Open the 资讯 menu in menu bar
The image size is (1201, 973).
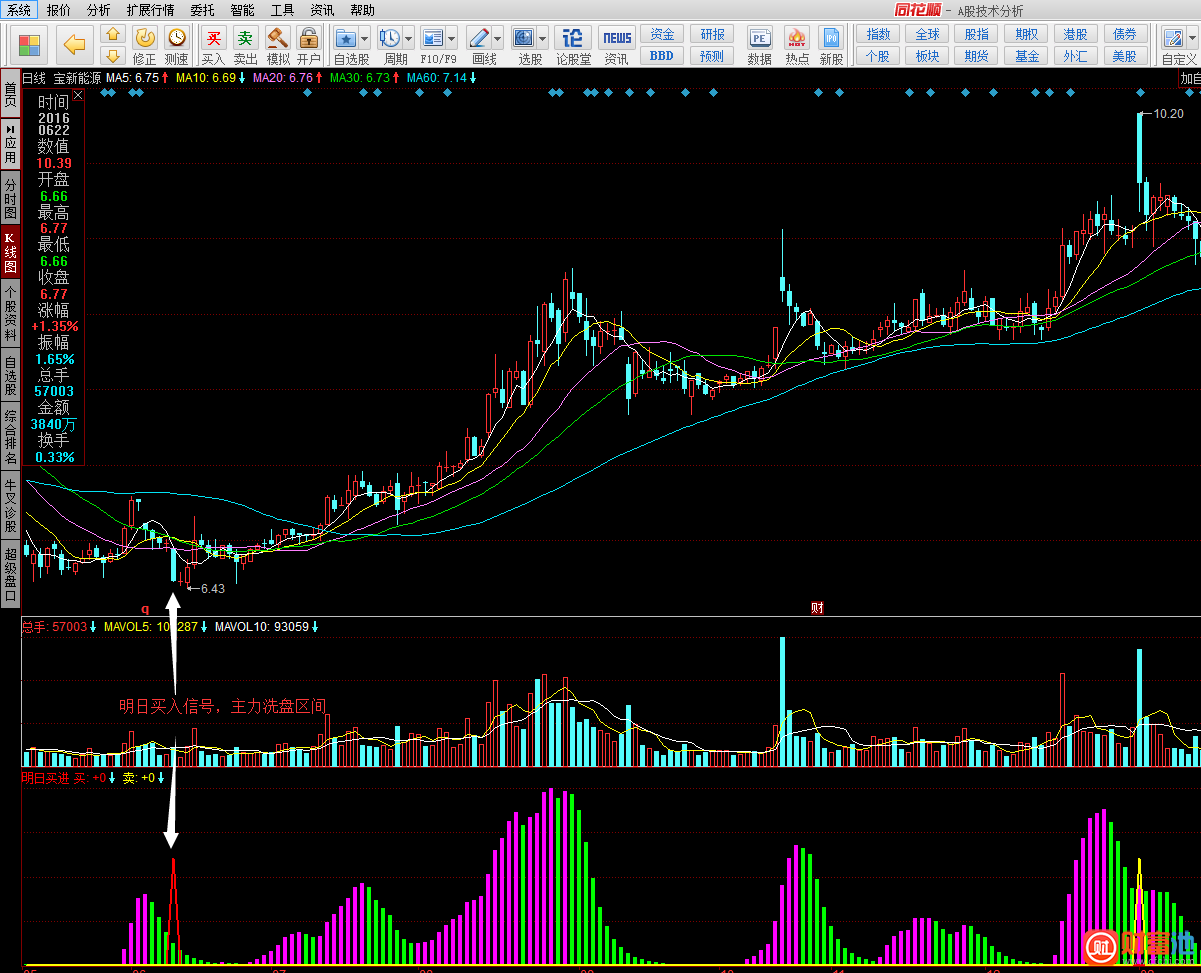pyautogui.click(x=322, y=10)
